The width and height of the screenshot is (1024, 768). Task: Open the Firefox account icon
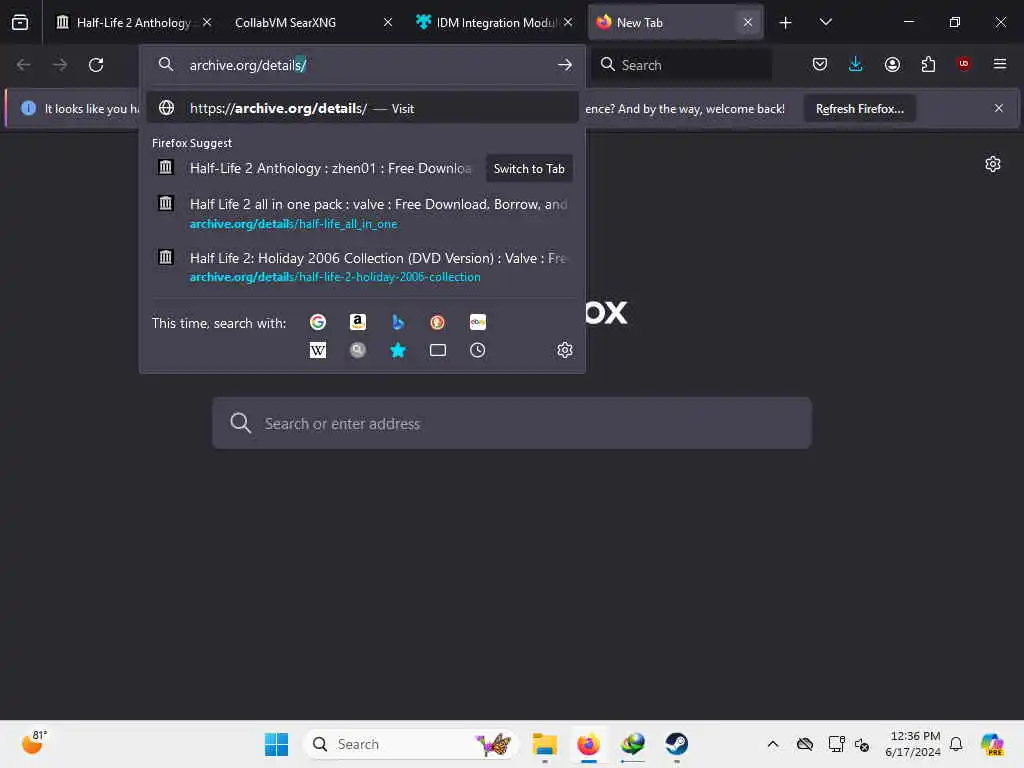click(892, 64)
